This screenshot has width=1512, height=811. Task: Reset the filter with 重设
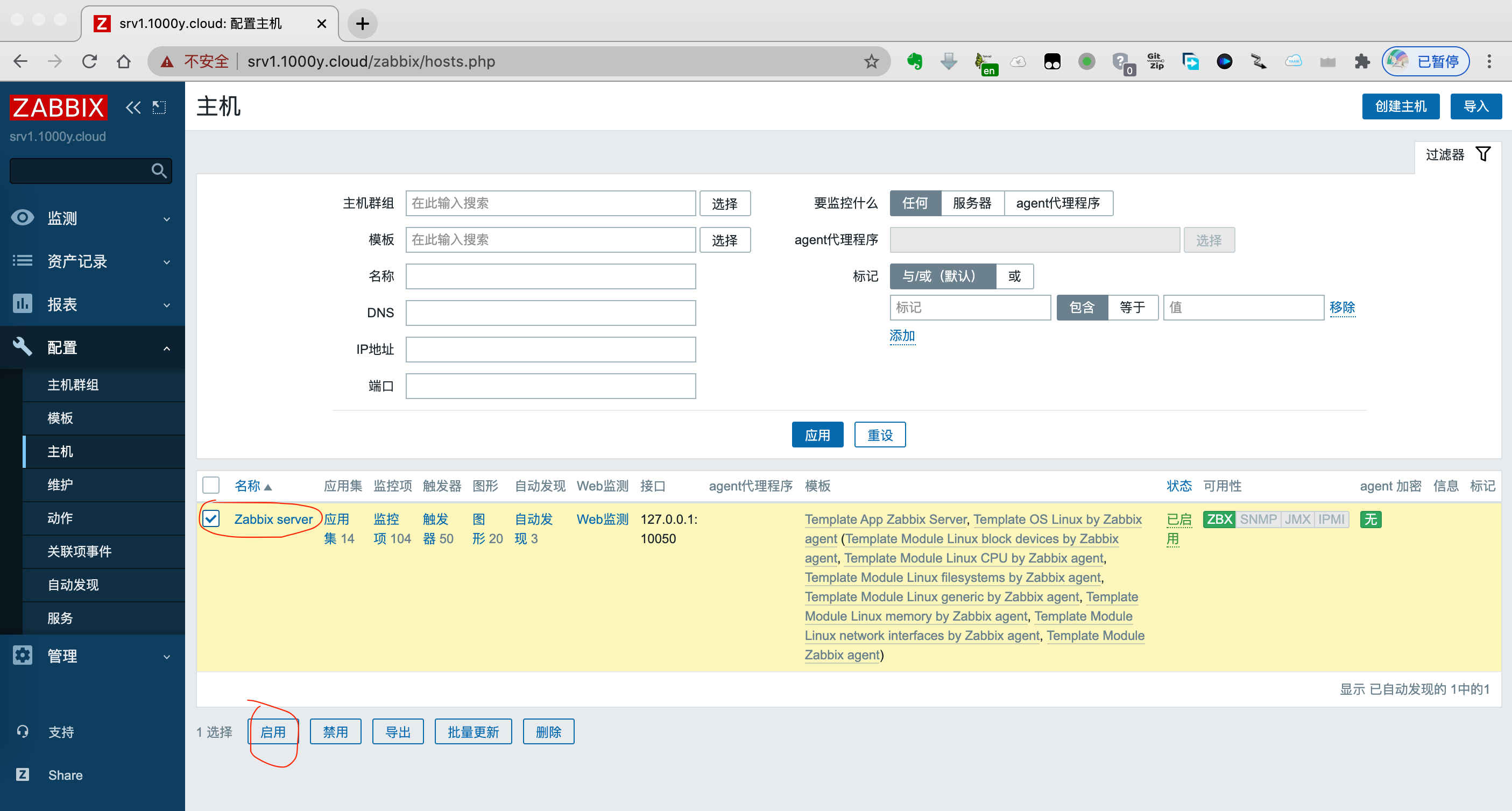[x=880, y=435]
